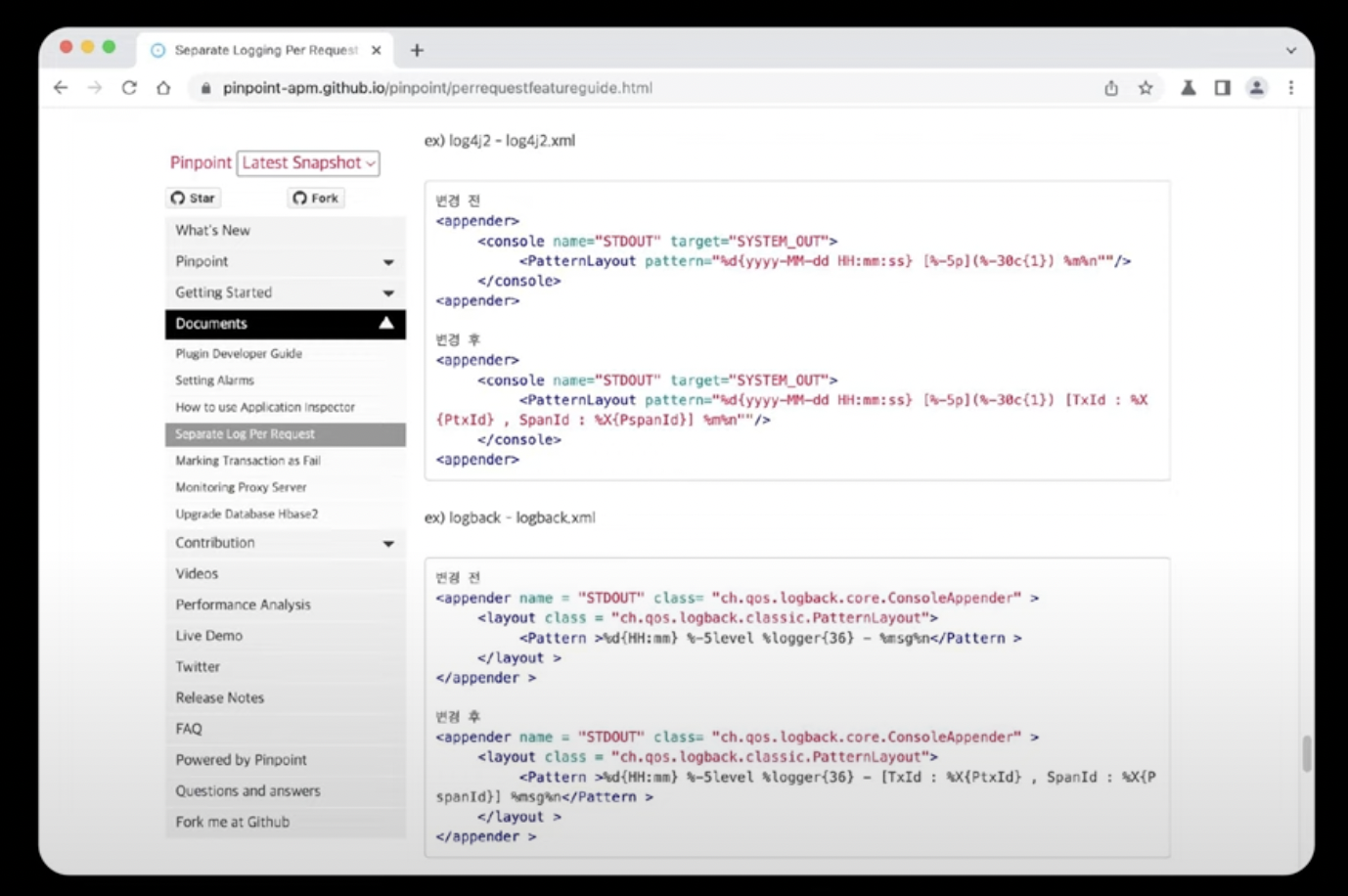Click the browser forward arrow
Screen dimensions: 1348x896
coord(95,88)
